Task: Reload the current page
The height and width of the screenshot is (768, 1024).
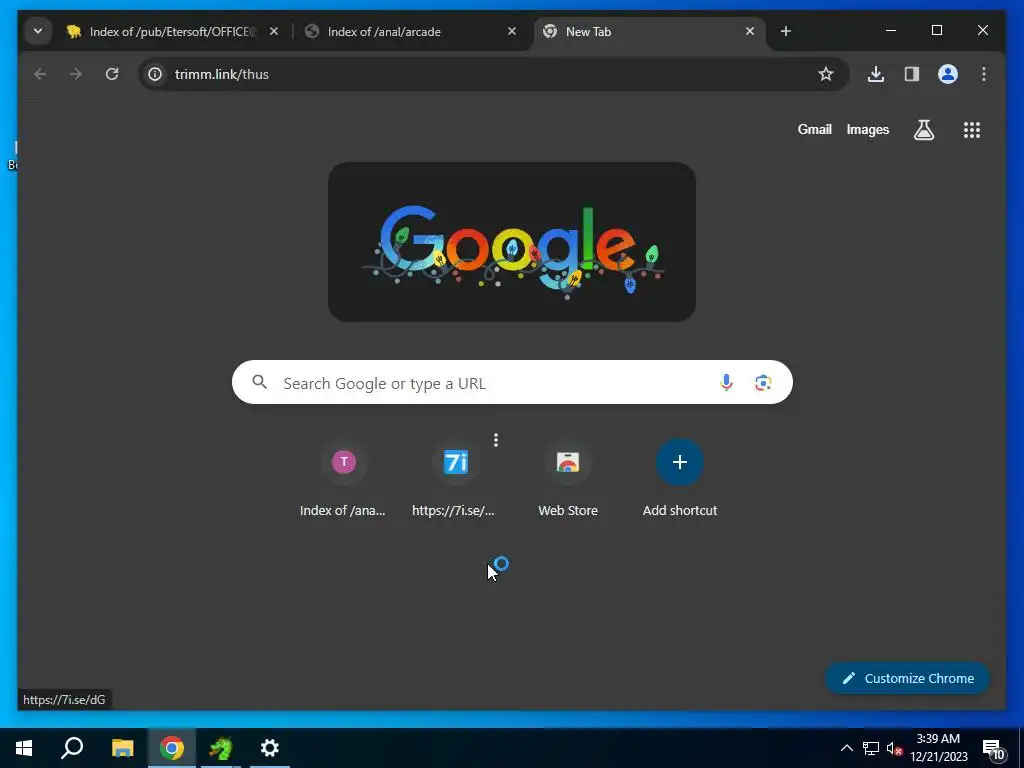Action: point(112,74)
